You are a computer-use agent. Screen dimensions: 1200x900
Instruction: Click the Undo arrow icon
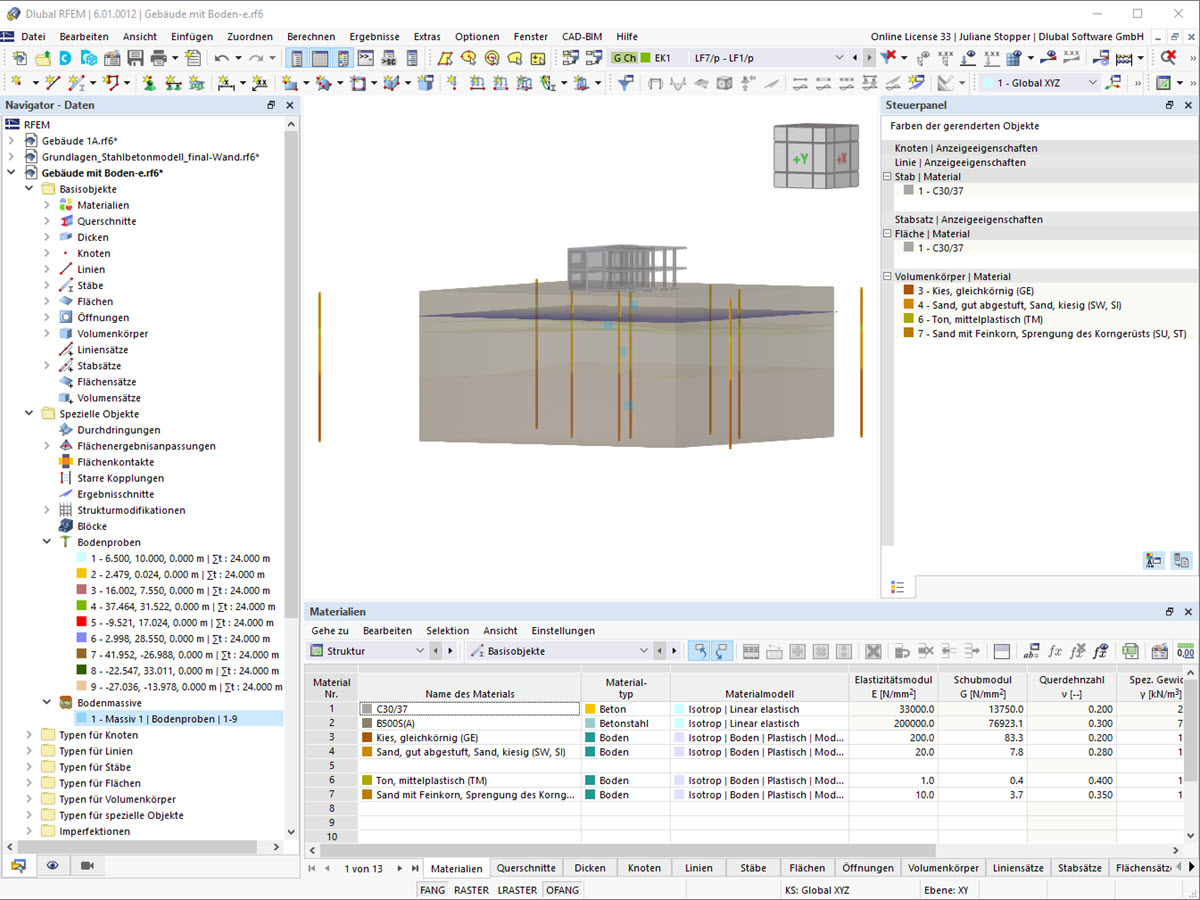[221, 58]
